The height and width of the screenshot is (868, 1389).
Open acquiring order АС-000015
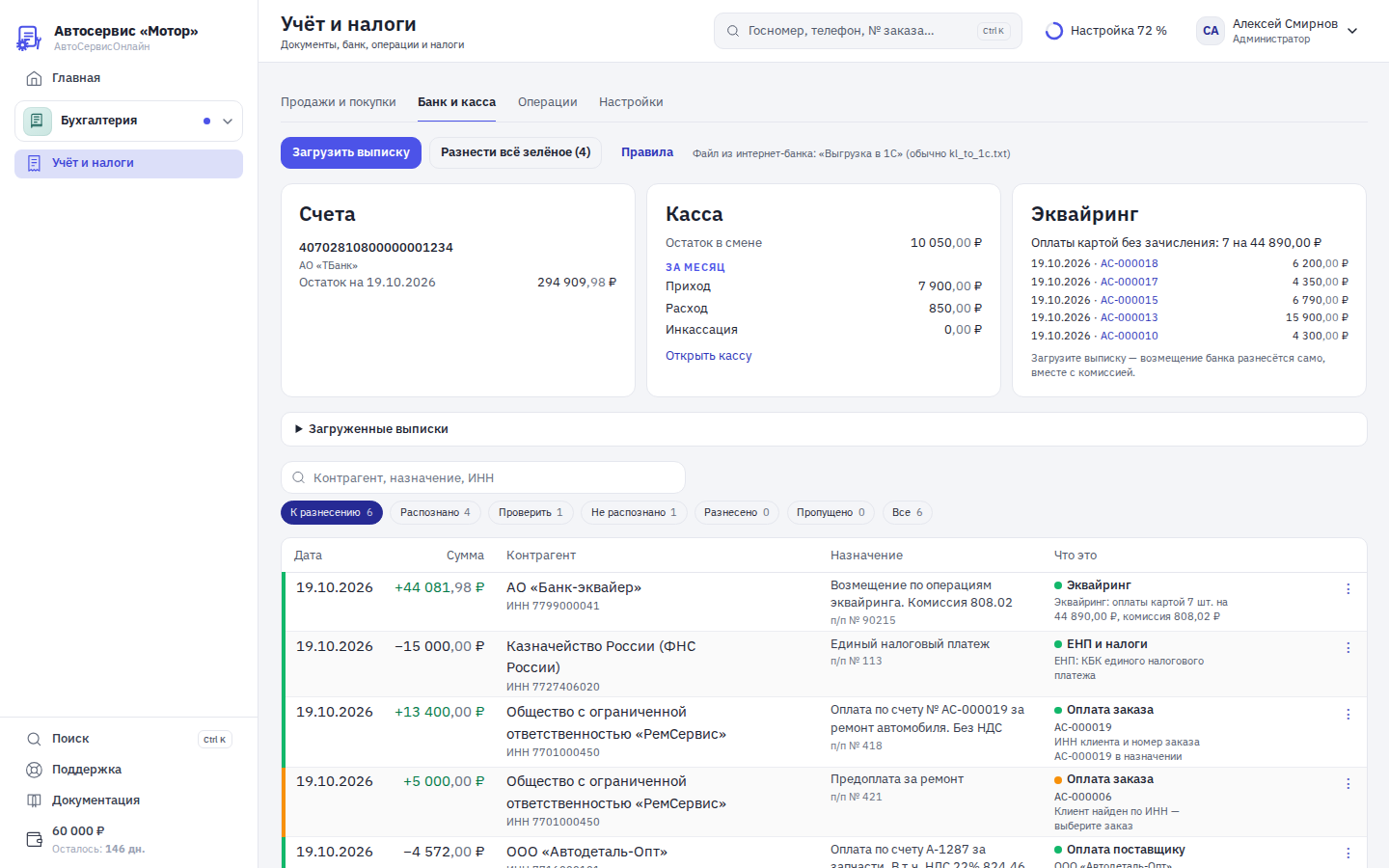1130,300
